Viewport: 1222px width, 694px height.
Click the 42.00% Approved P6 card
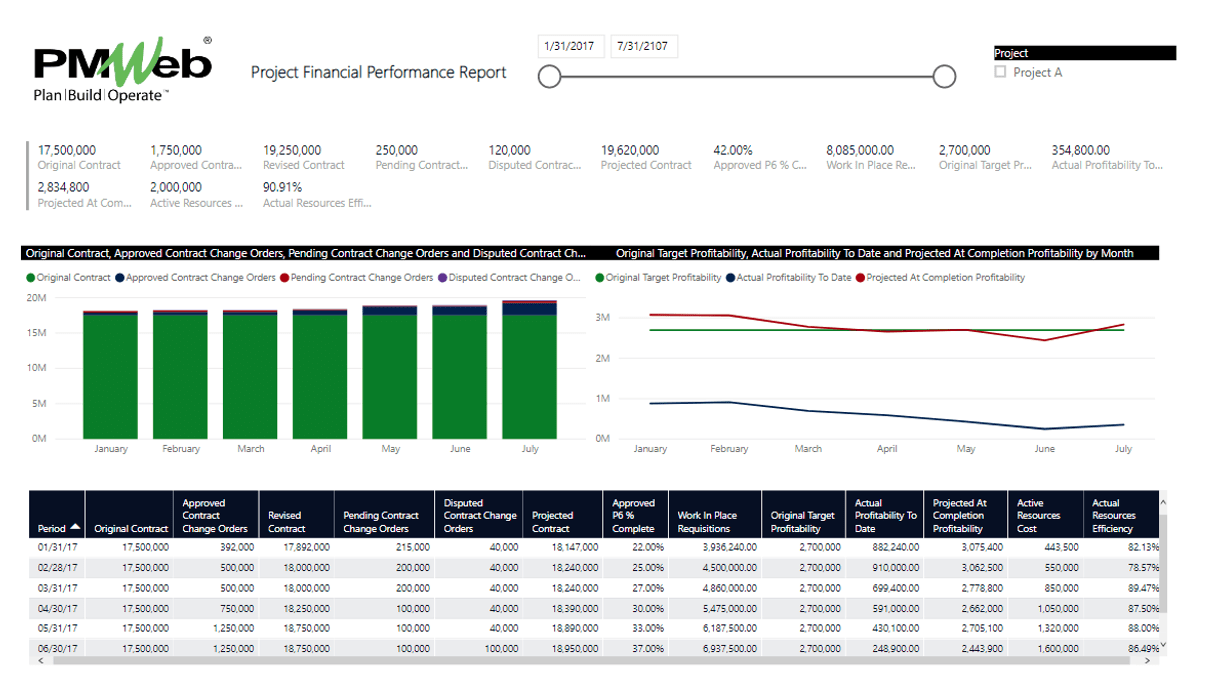[760, 157]
